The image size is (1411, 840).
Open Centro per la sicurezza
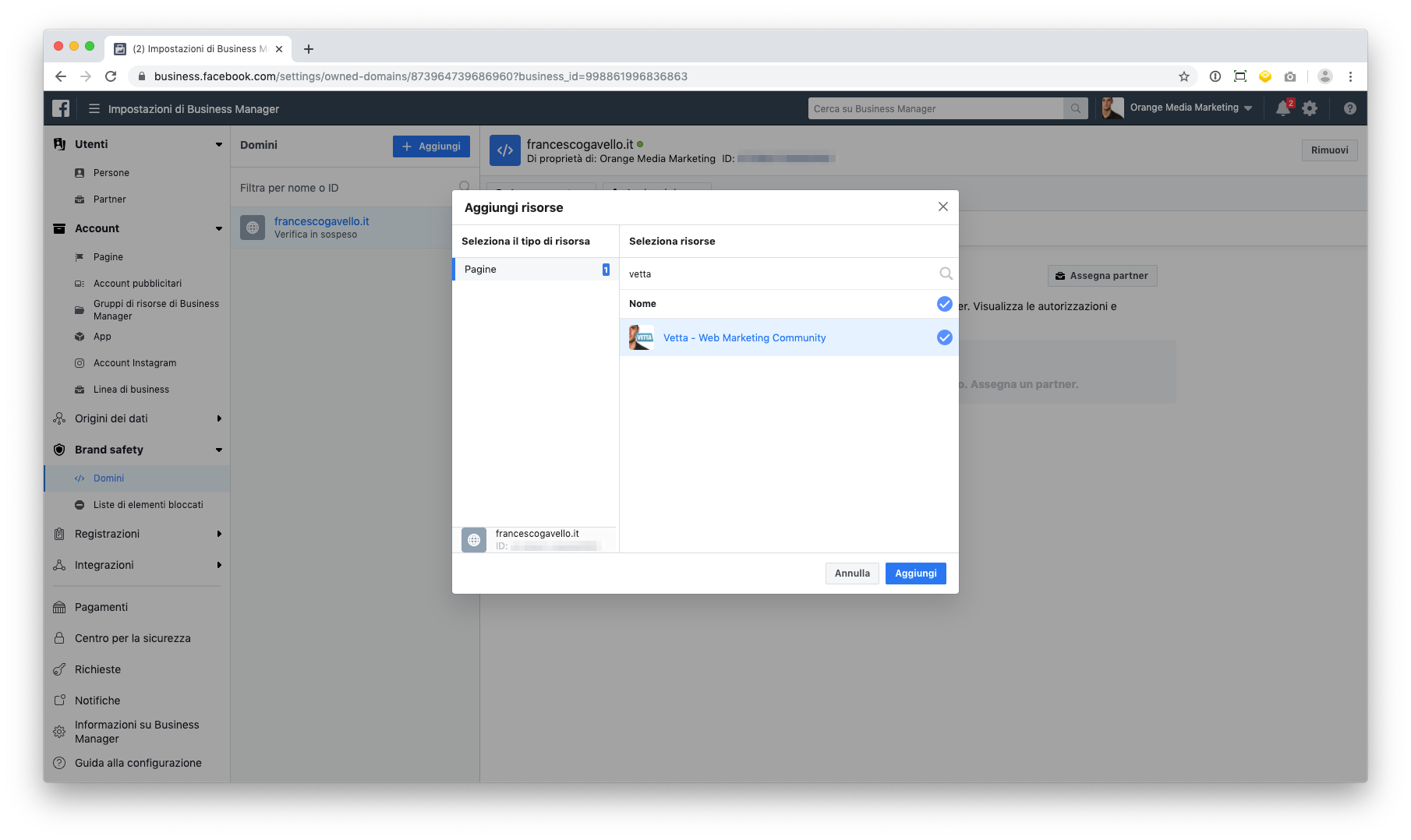pos(133,638)
